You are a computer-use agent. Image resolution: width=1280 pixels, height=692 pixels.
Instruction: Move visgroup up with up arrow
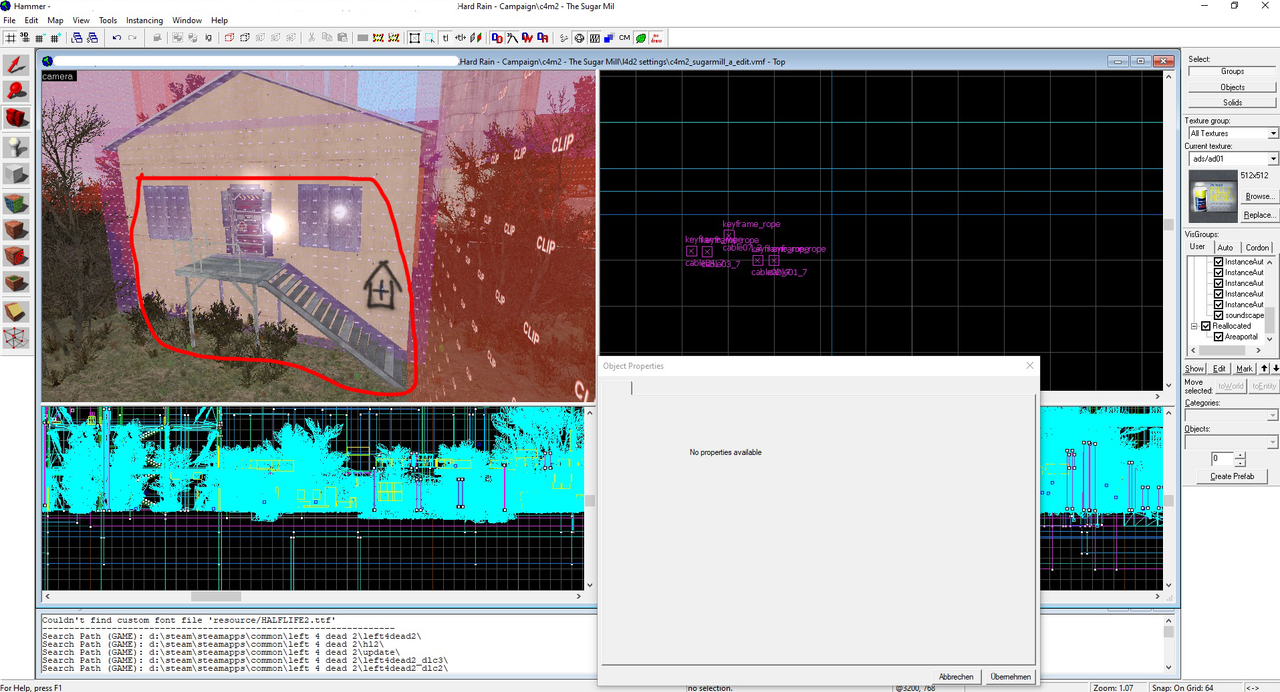click(x=1263, y=369)
